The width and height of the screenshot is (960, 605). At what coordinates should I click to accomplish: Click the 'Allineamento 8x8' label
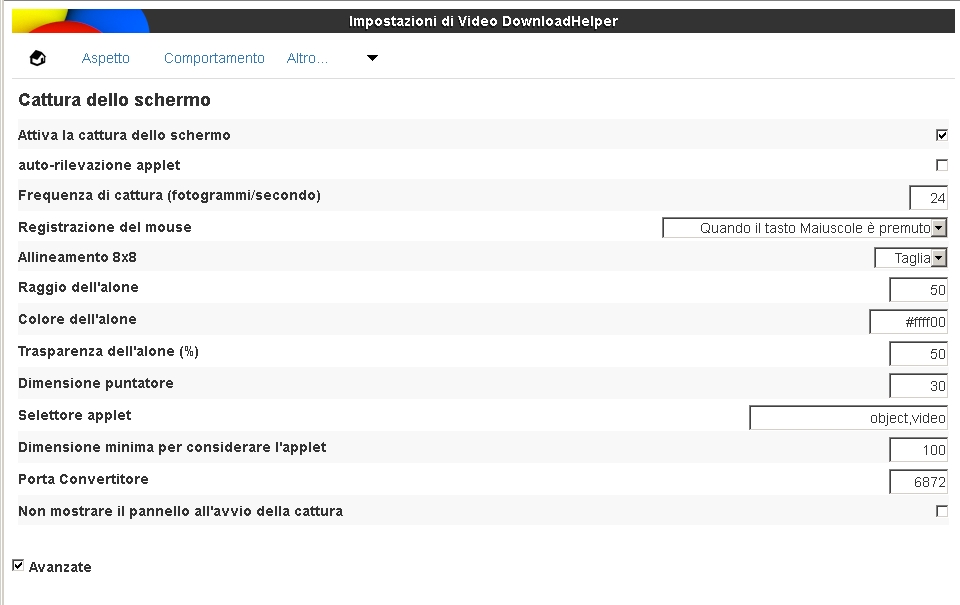pyautogui.click(x=77, y=257)
